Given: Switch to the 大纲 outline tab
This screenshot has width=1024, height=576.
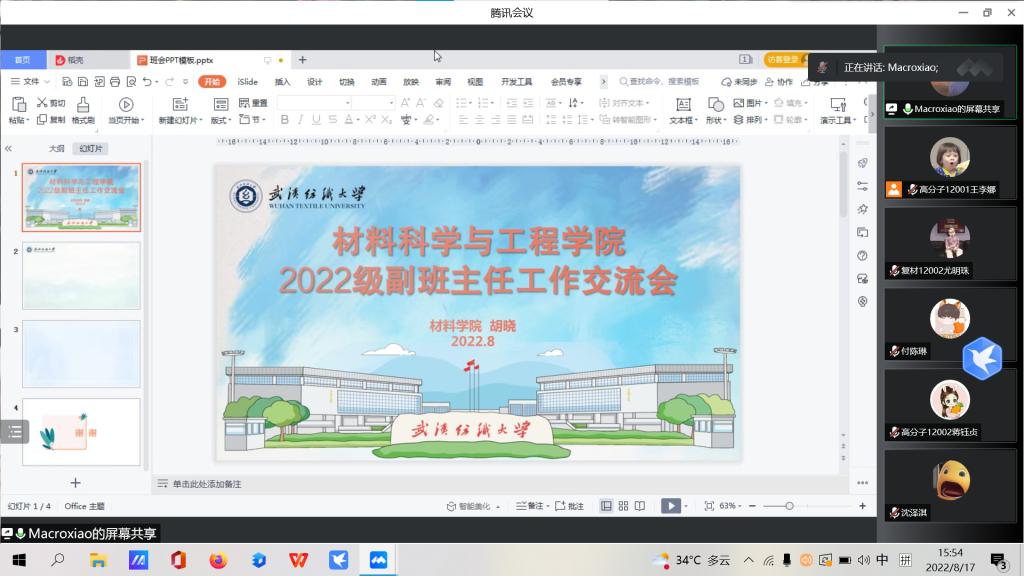Looking at the screenshot, I should coord(57,148).
